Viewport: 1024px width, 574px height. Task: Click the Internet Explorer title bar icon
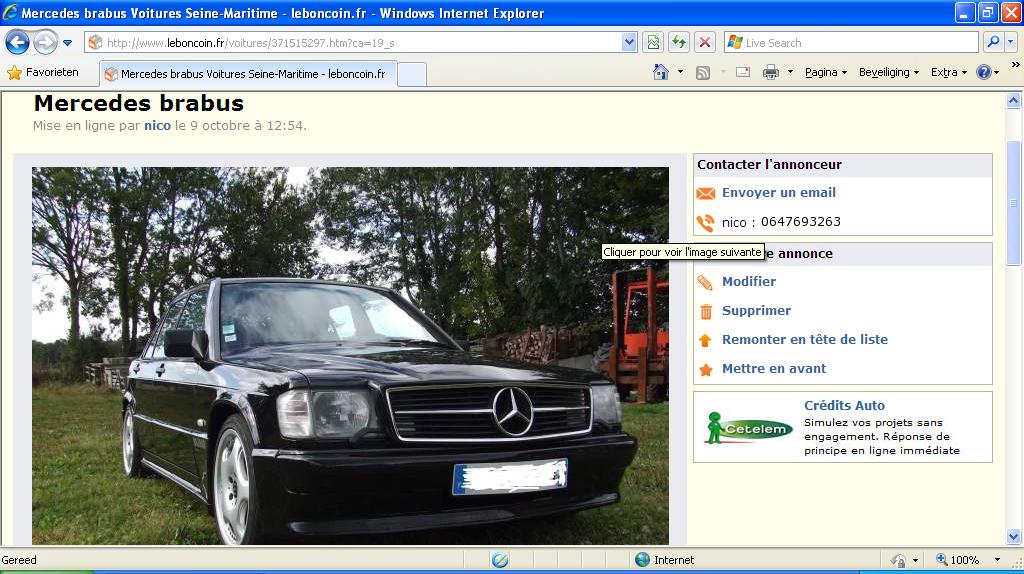click(x=10, y=12)
